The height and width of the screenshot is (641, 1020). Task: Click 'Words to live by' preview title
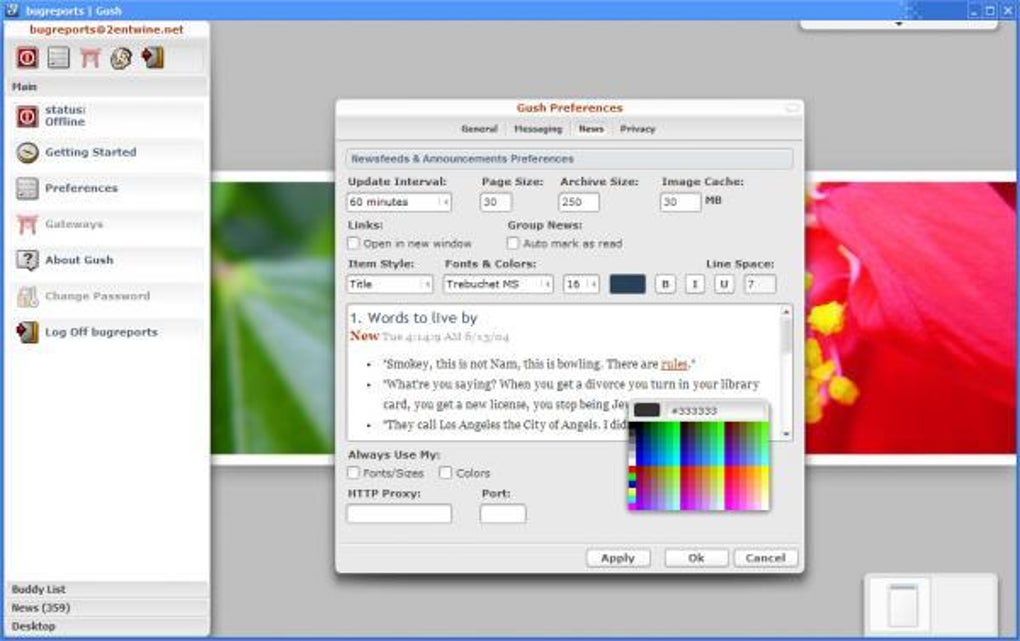(422, 318)
